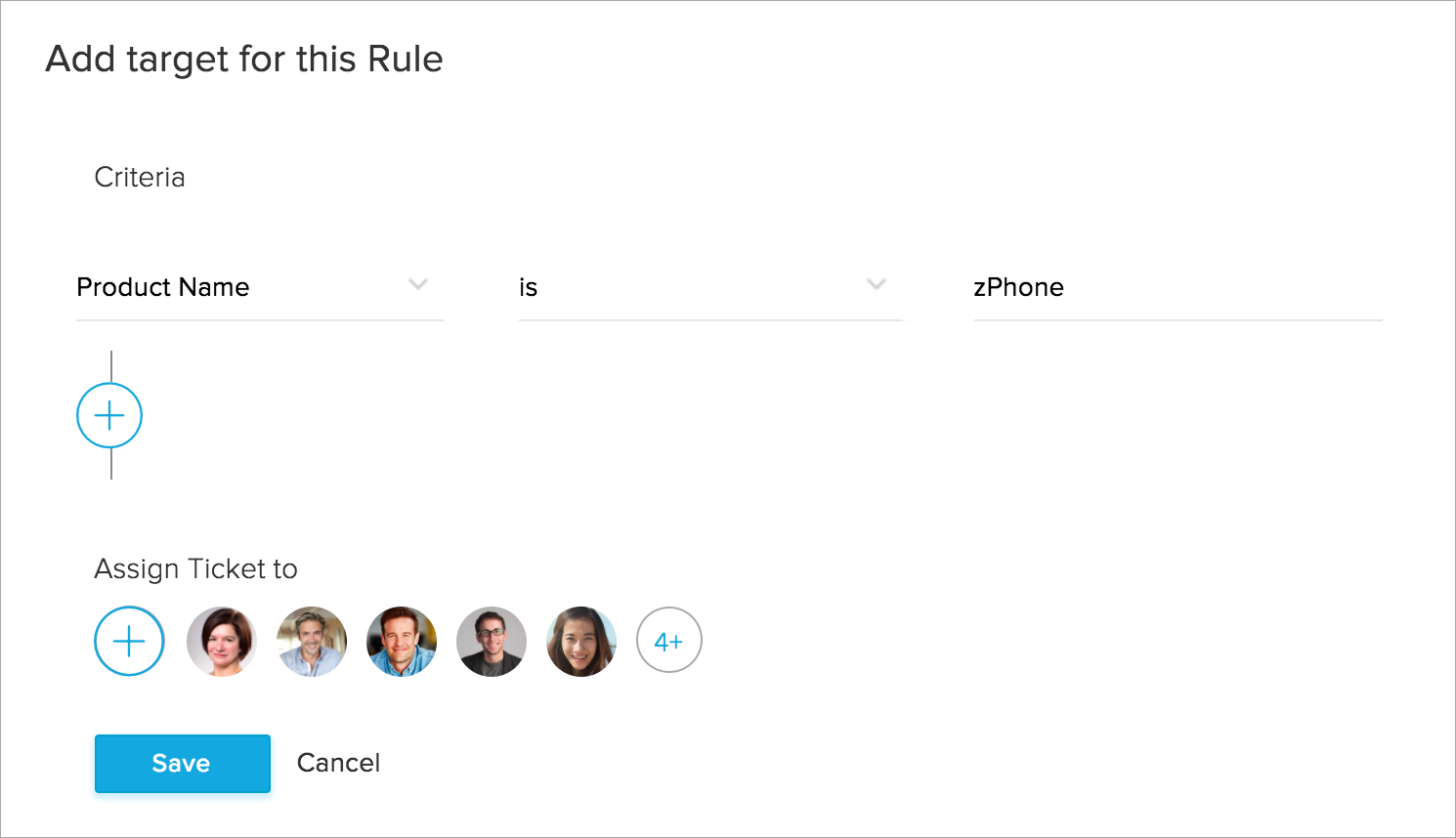Click the "Add target for this Rule" heading

click(244, 60)
